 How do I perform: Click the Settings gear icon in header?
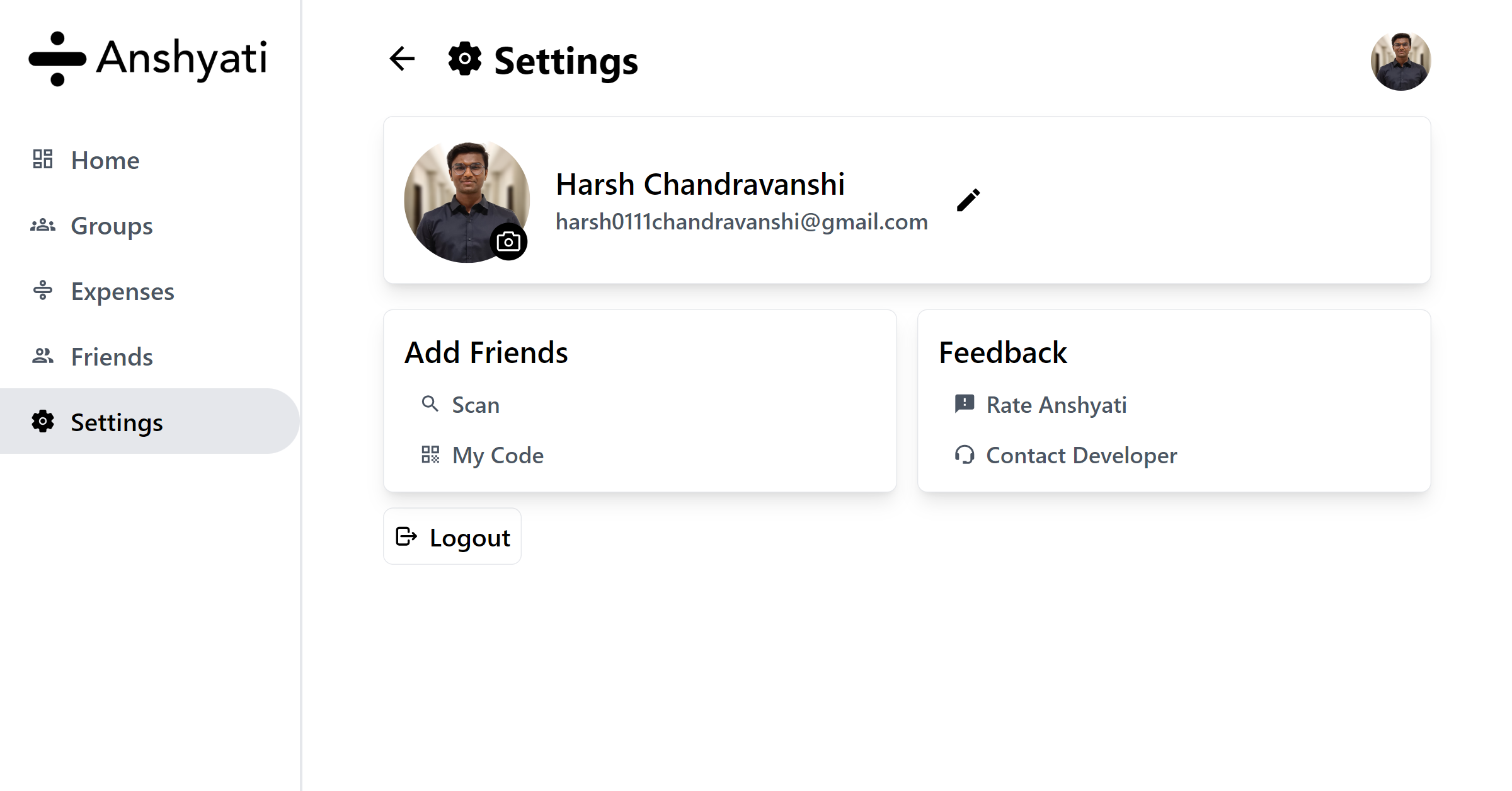(465, 59)
